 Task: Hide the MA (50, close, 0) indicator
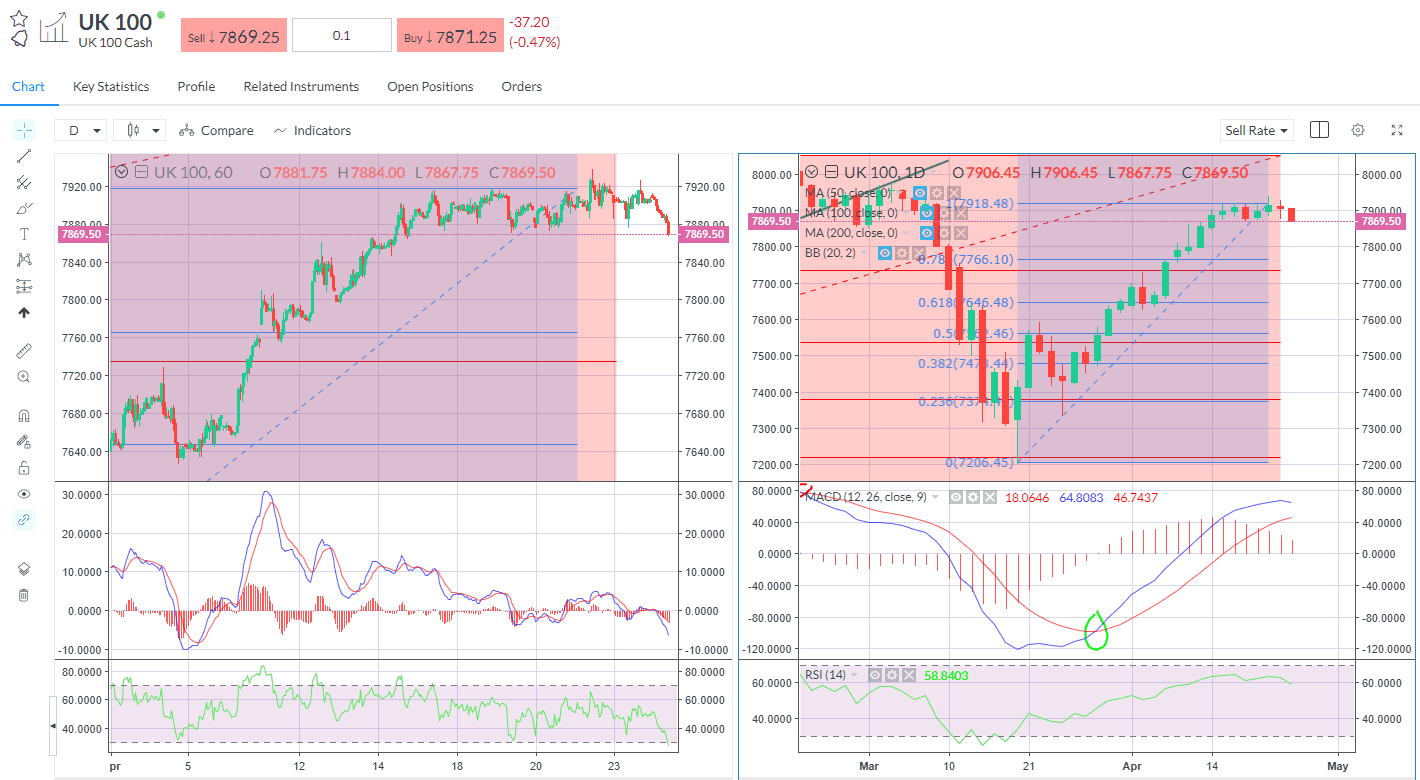click(920, 193)
